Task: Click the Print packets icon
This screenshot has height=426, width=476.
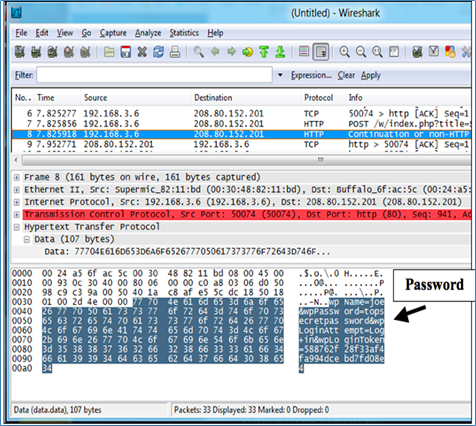Action: click(175, 52)
